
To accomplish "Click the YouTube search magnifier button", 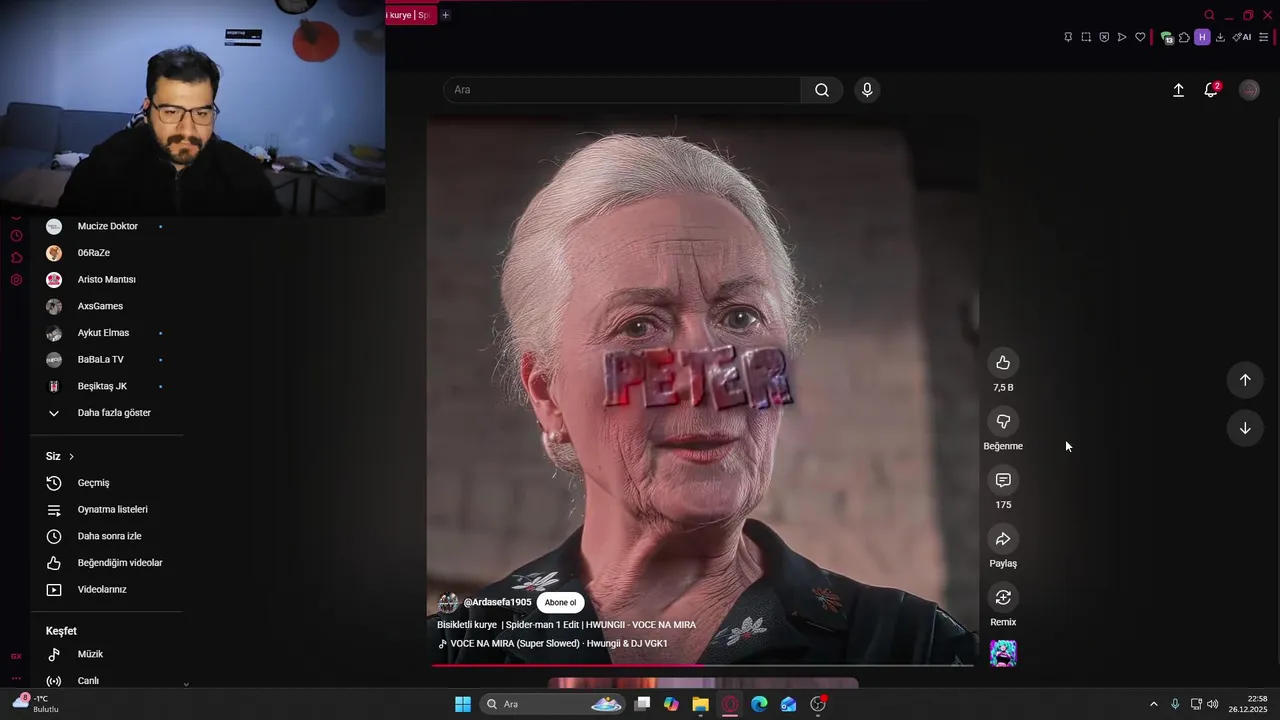I will [822, 90].
